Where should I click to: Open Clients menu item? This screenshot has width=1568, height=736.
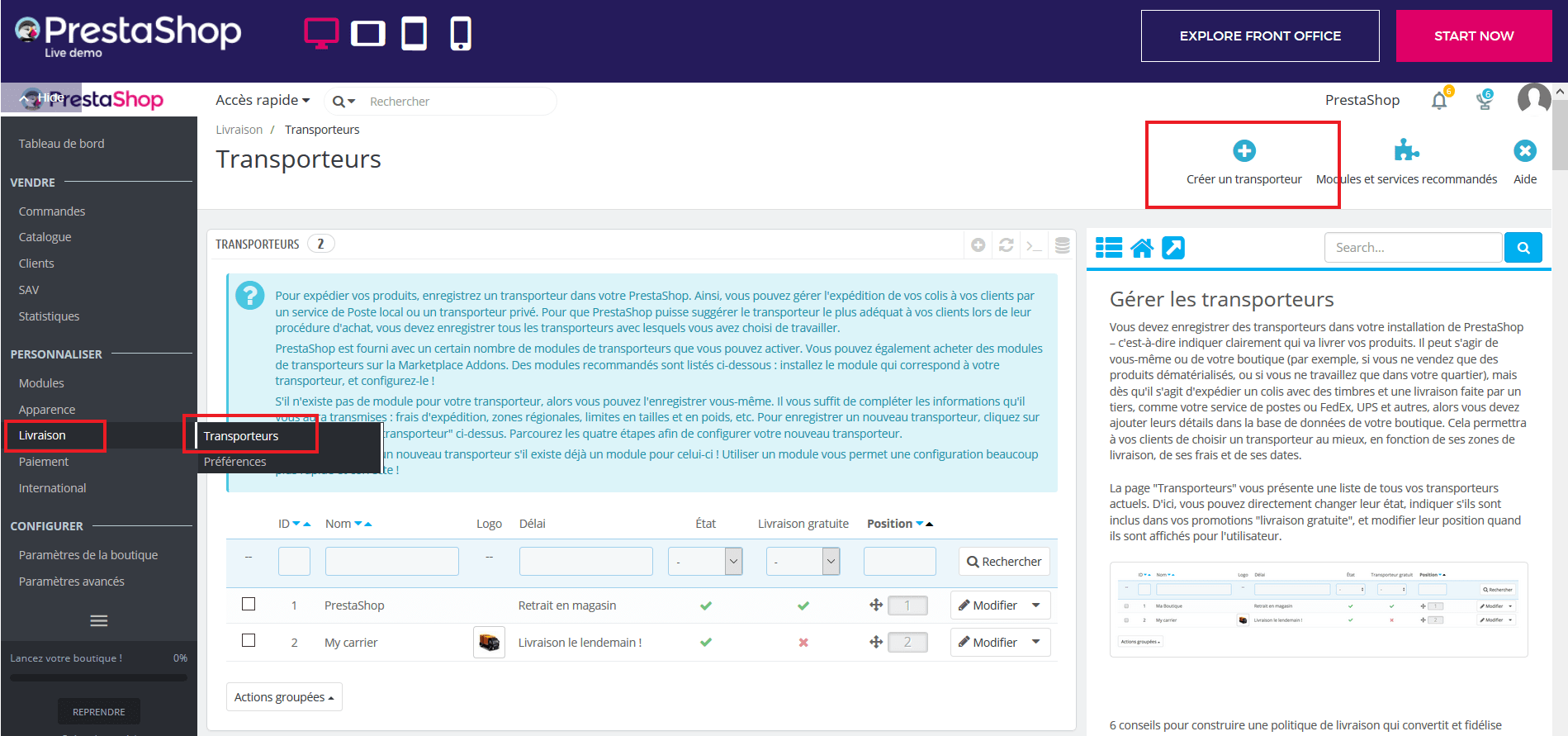[36, 264]
